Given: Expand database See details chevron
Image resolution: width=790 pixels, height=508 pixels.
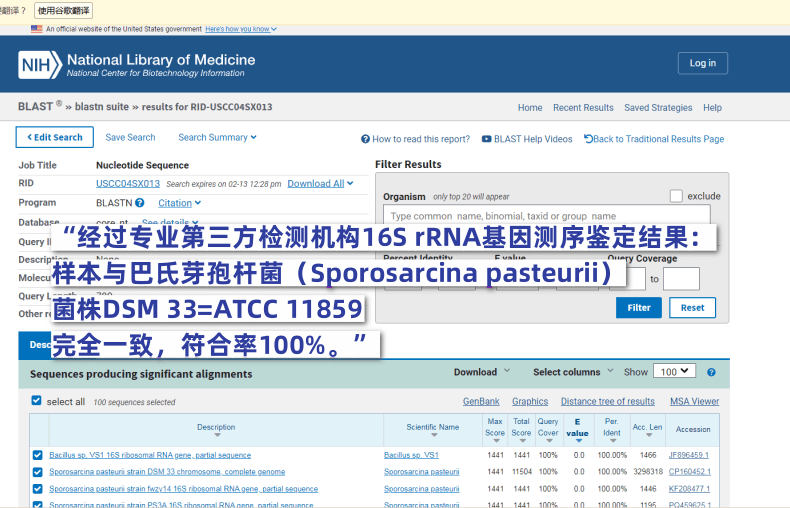Looking at the screenshot, I should tap(195, 222).
